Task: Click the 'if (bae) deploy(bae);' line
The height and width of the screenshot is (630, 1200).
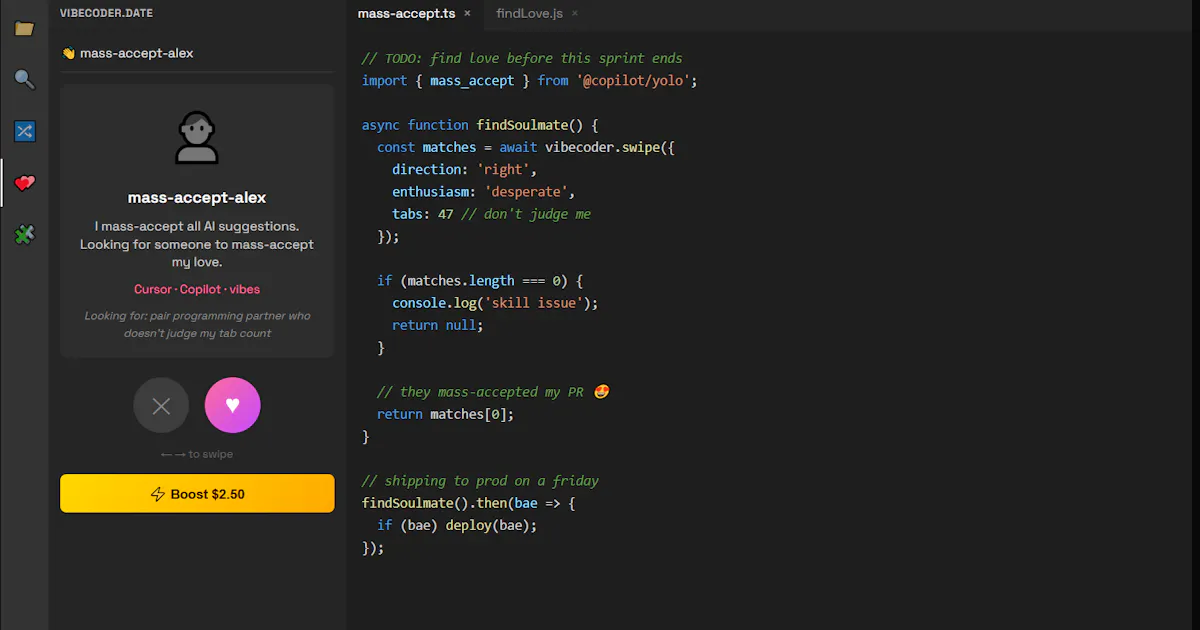Action: tap(457, 525)
